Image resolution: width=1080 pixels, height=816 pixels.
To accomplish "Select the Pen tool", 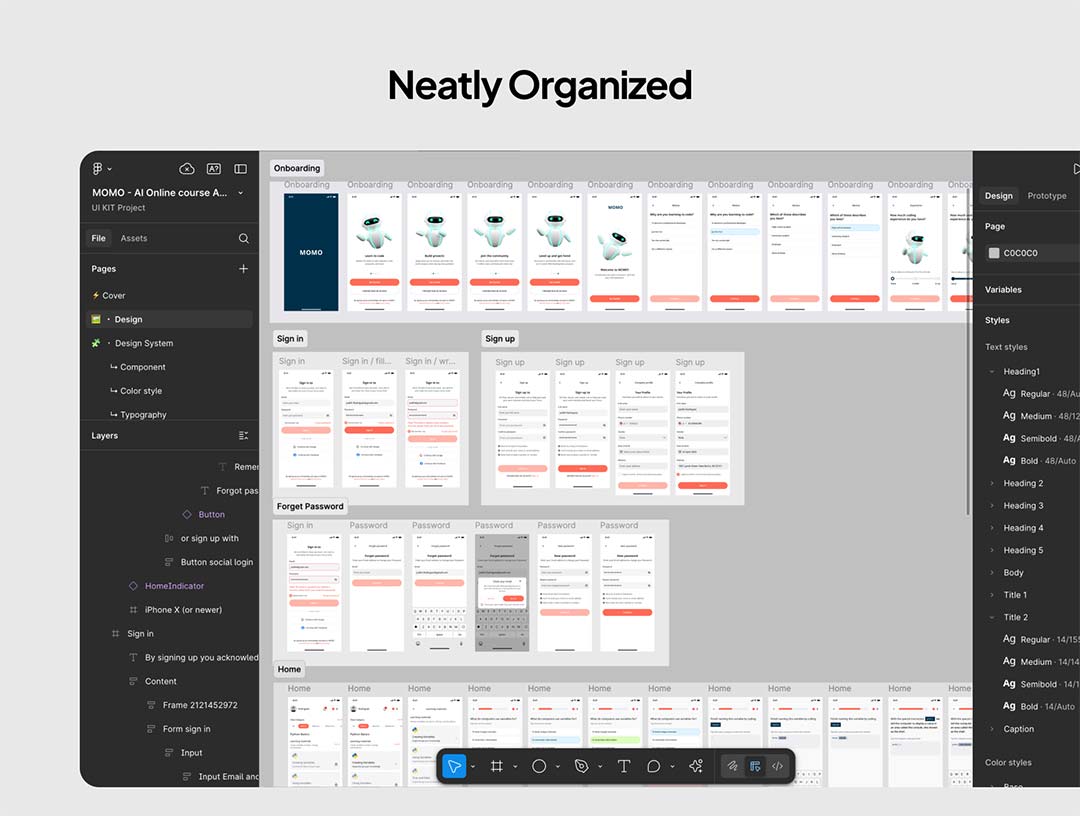I will point(581,766).
